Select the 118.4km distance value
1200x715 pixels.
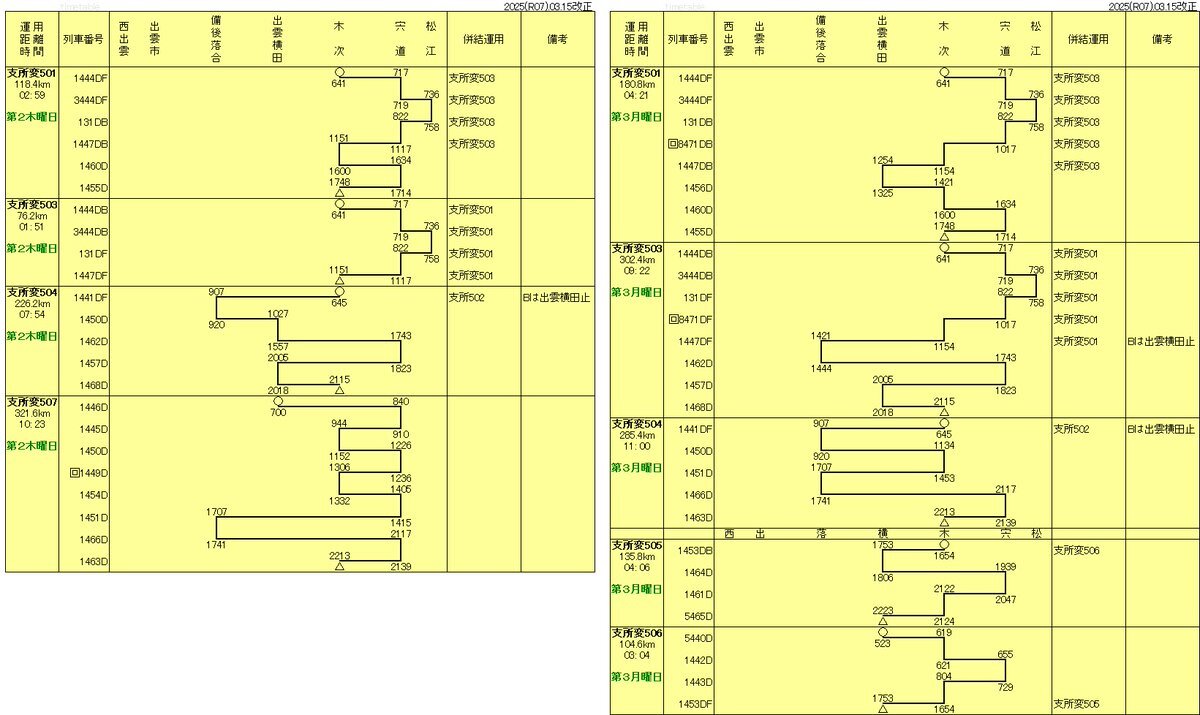pyautogui.click(x=32, y=84)
